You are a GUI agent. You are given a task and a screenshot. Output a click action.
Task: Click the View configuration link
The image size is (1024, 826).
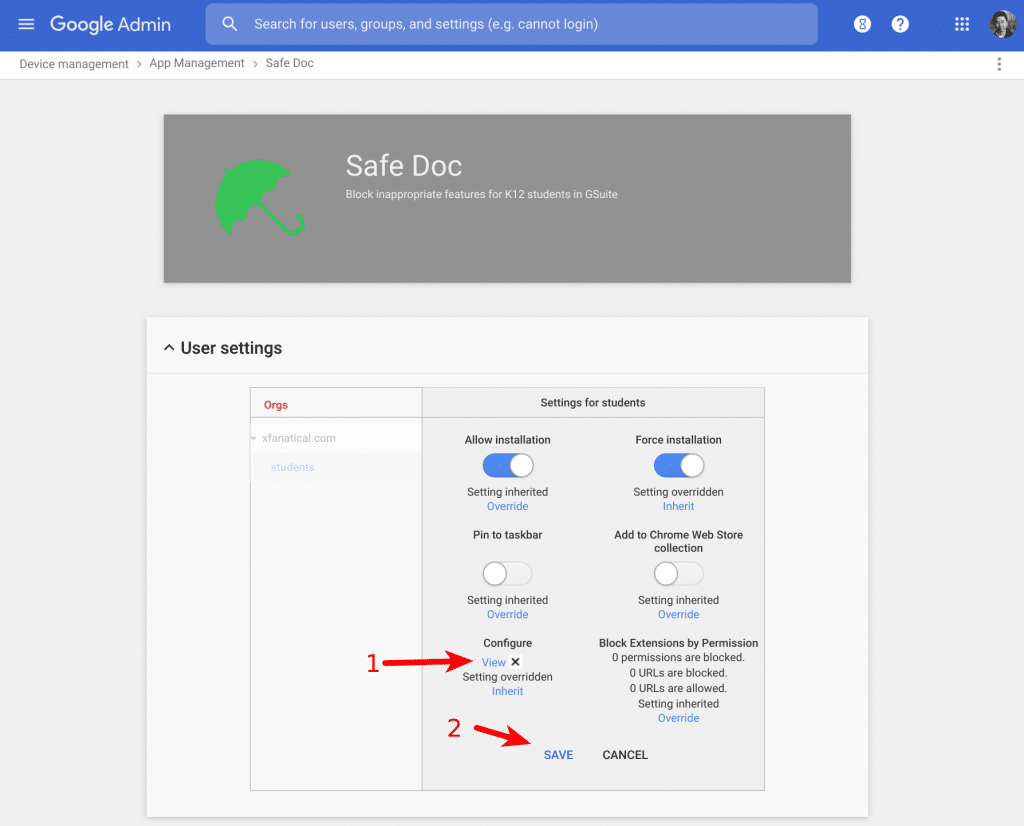(494, 662)
